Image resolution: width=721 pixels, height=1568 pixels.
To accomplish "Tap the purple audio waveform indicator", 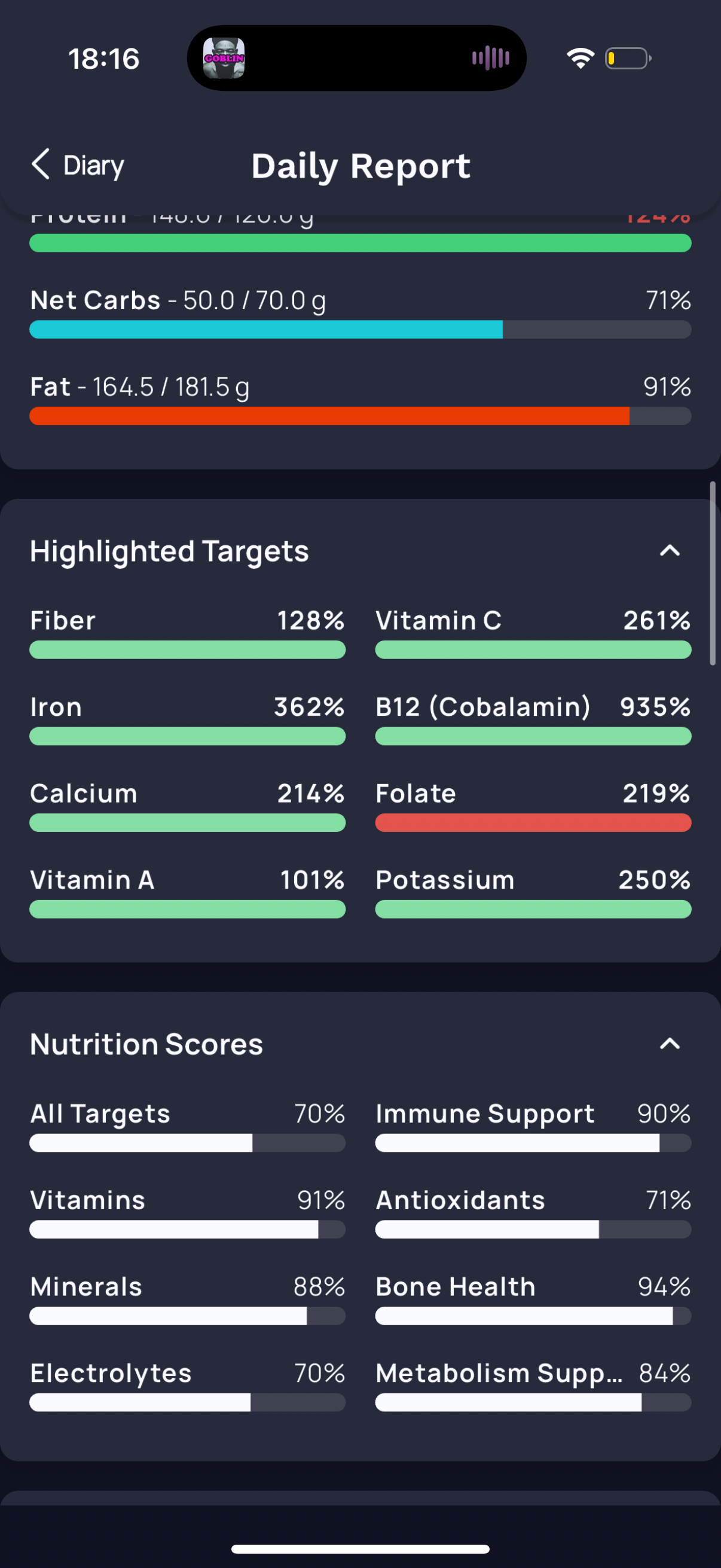I will 490,59.
